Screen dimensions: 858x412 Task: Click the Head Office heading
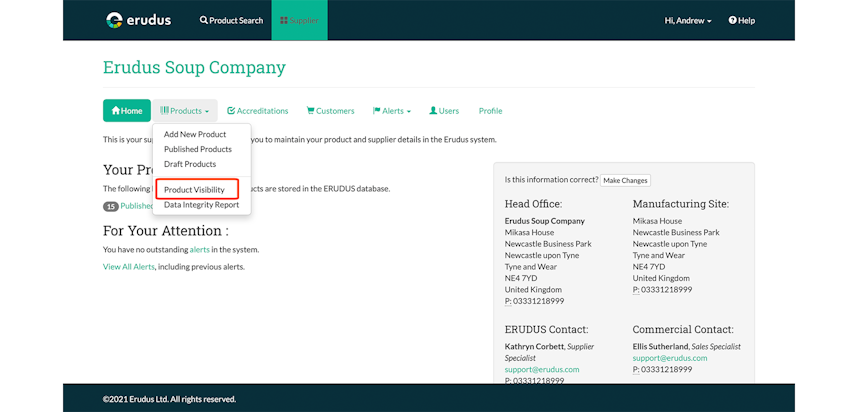coord(534,204)
